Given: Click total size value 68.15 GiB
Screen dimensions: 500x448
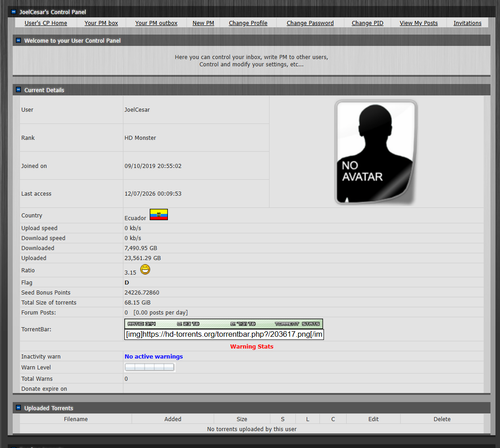Looking at the screenshot, I should [x=137, y=302].
